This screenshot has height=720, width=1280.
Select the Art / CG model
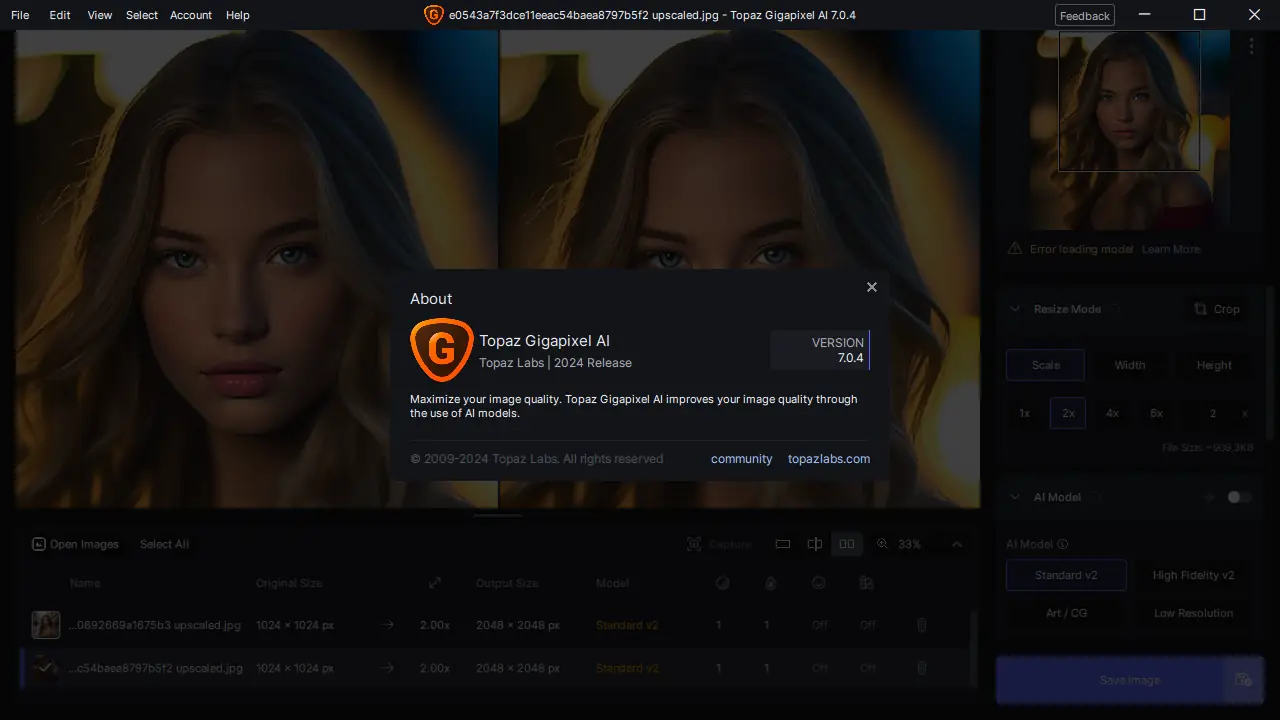click(1066, 613)
